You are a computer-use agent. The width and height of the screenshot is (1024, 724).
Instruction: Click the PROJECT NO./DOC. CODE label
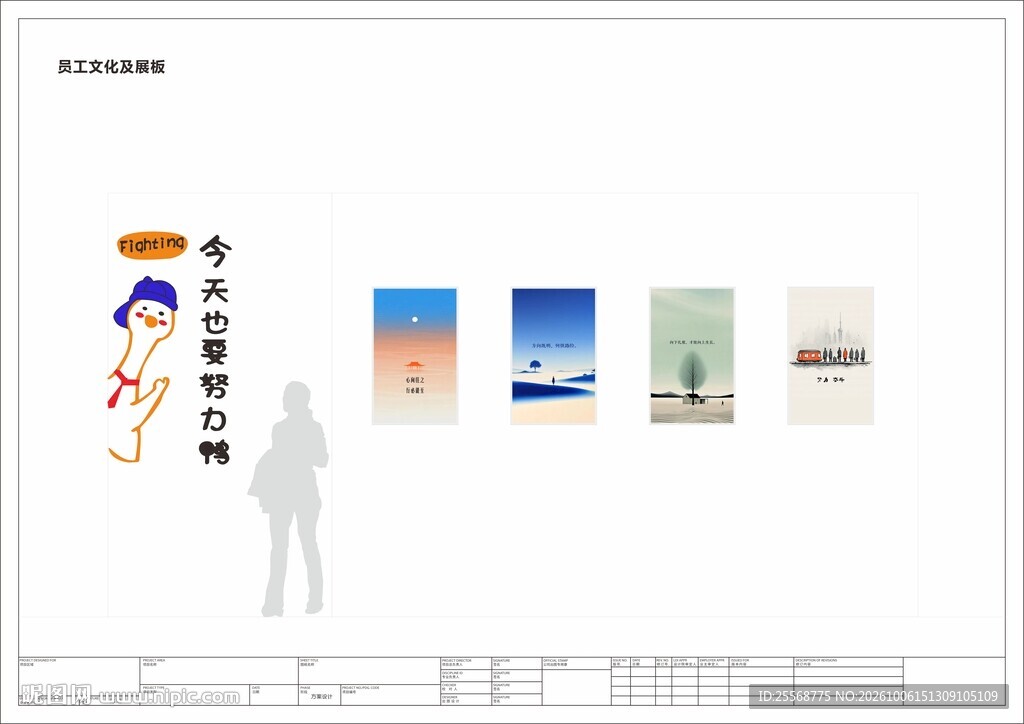360,687
